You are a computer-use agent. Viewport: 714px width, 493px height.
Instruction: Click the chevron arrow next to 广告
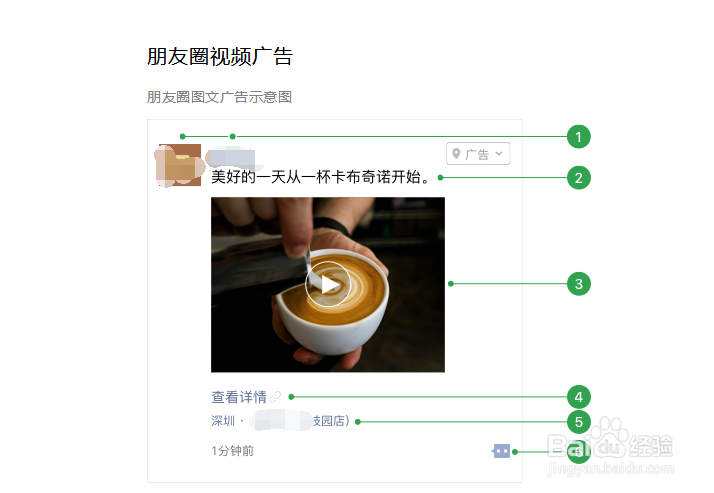point(499,153)
